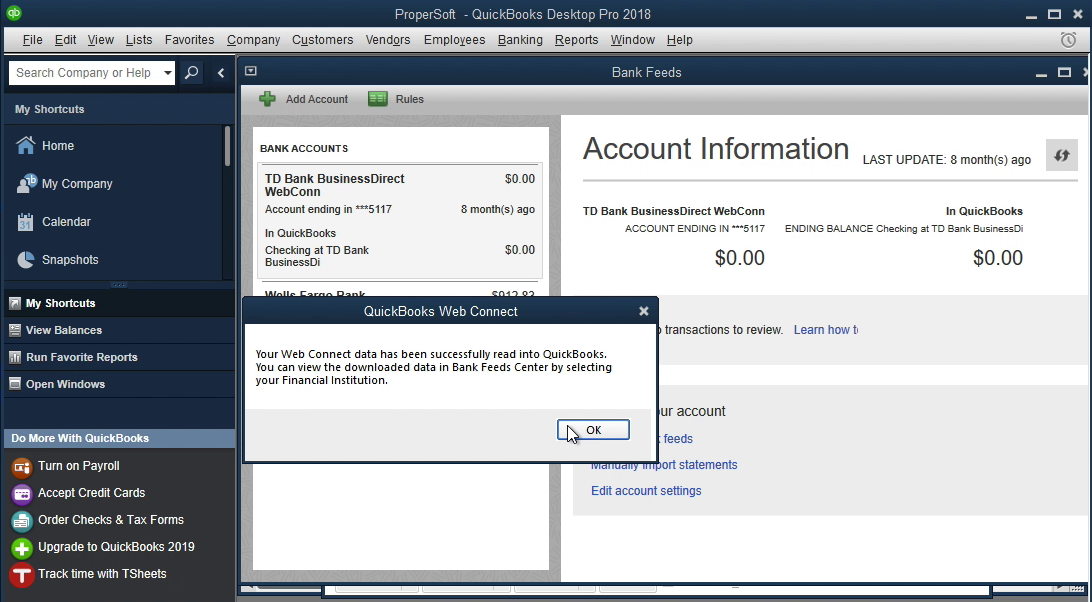Open the Employees menu

tap(454, 40)
